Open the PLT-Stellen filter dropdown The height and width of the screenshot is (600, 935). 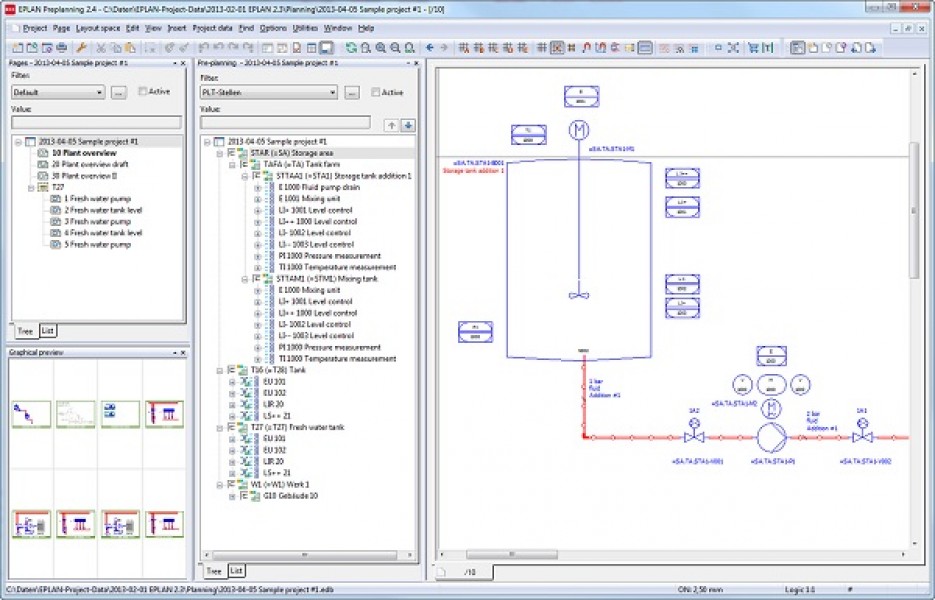coord(332,92)
